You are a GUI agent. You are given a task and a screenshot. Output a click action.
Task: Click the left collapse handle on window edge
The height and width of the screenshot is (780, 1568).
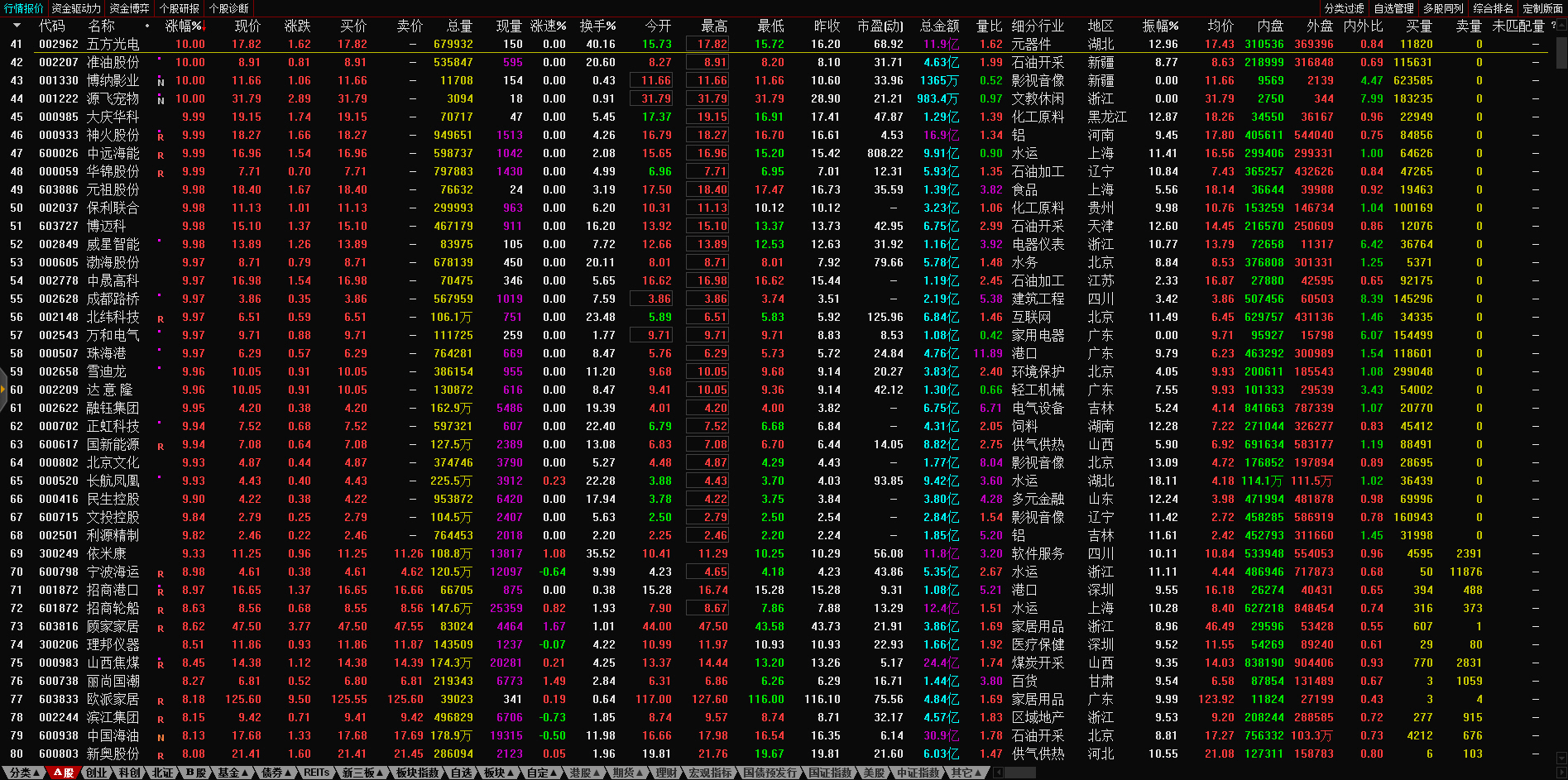point(2,390)
